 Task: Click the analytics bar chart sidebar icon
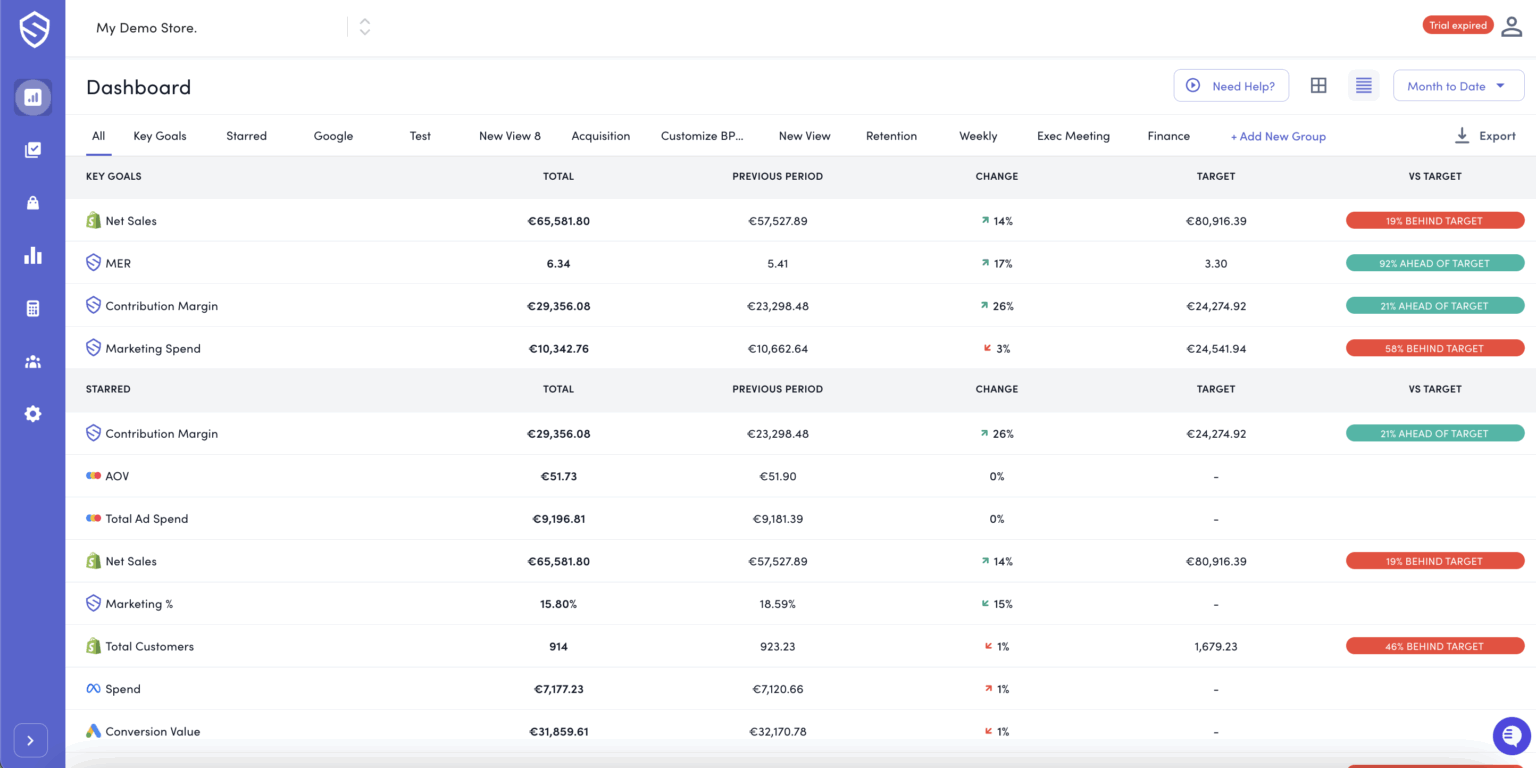(x=33, y=255)
